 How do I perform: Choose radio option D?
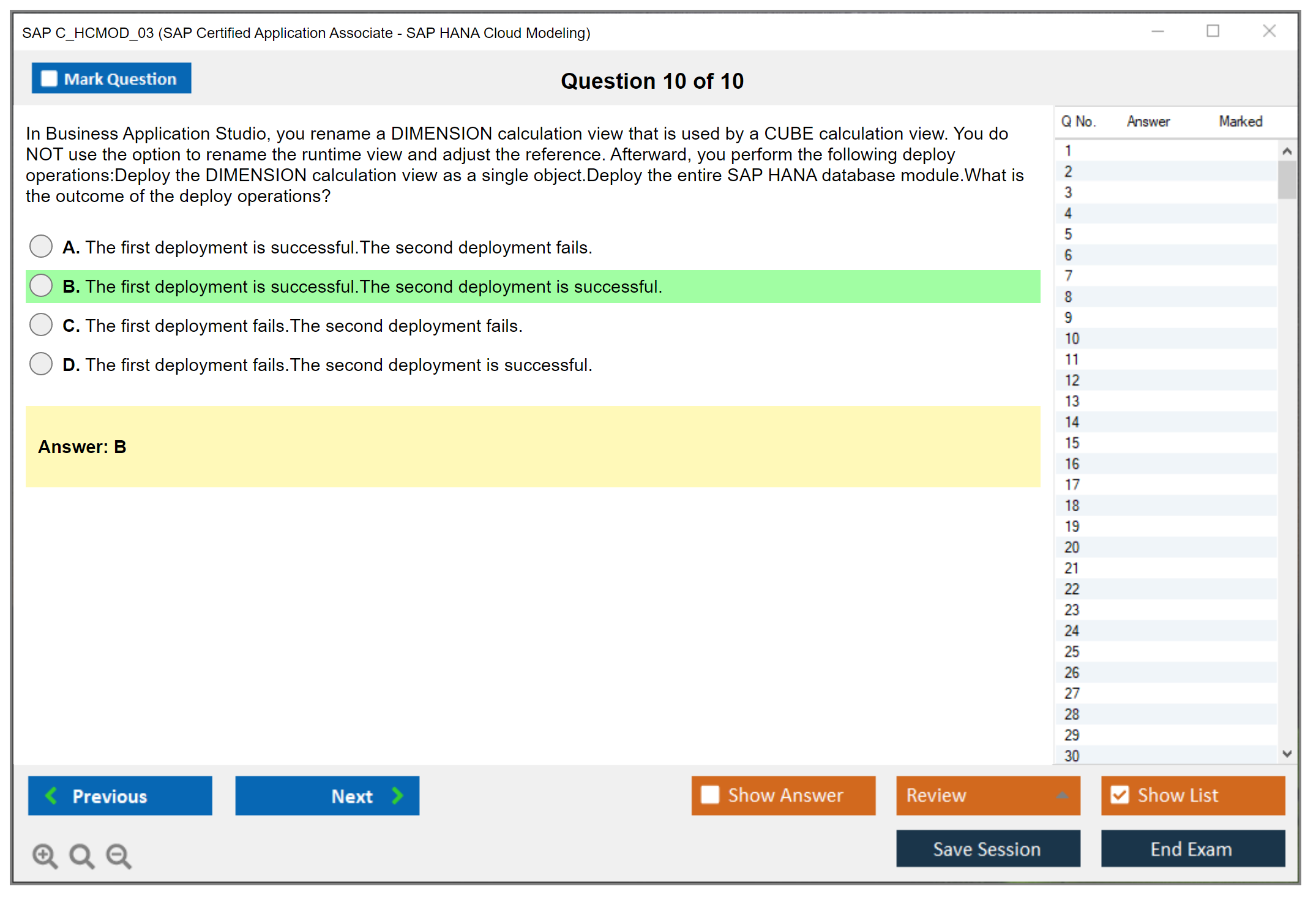click(x=41, y=364)
